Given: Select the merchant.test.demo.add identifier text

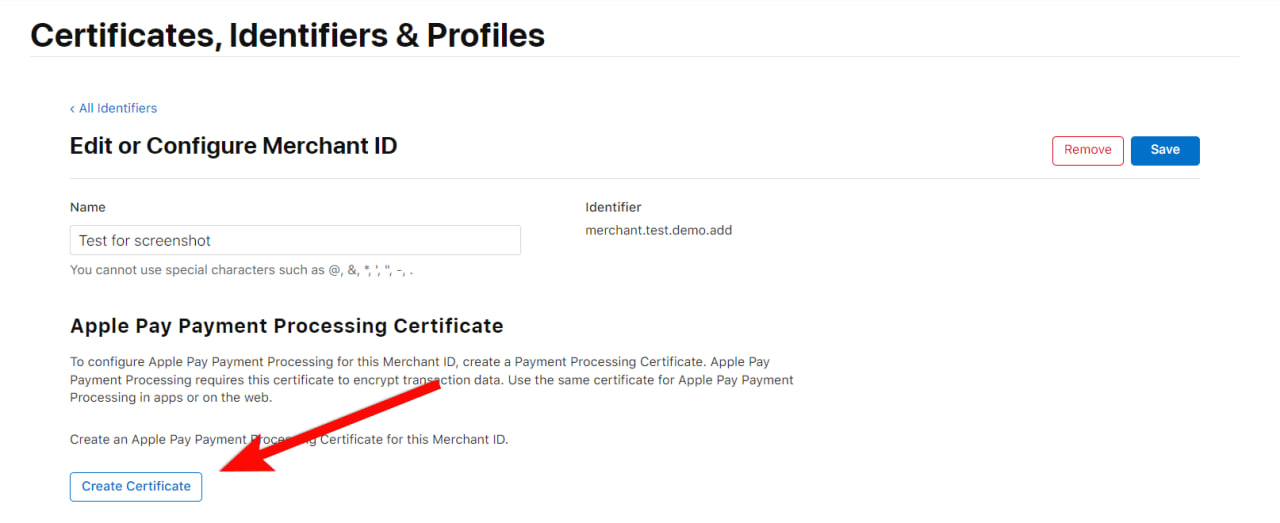Looking at the screenshot, I should pos(658,230).
